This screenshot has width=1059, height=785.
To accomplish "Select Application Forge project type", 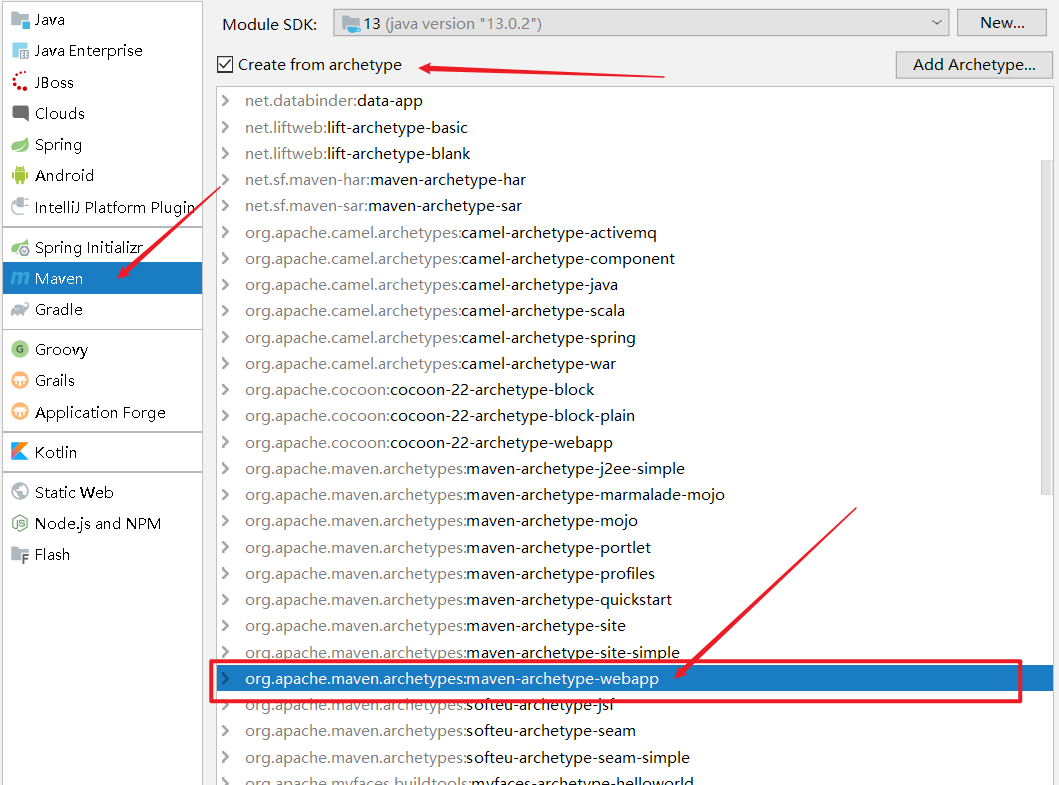I will click(x=103, y=411).
